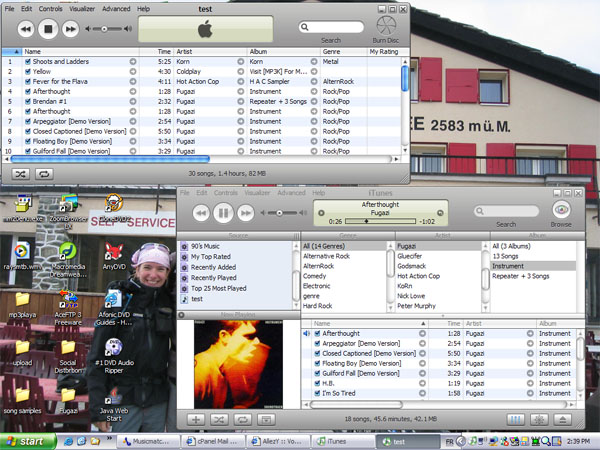Click the Browse eye icon

pos(561,210)
